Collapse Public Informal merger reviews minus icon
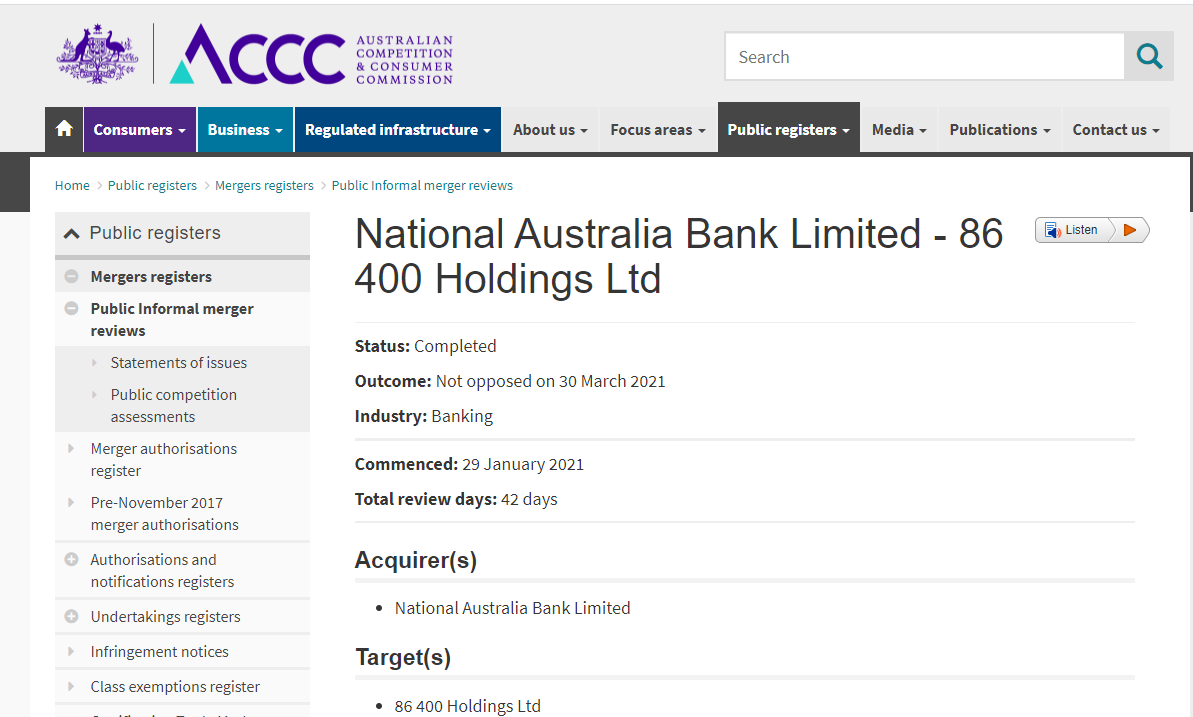 coord(71,309)
